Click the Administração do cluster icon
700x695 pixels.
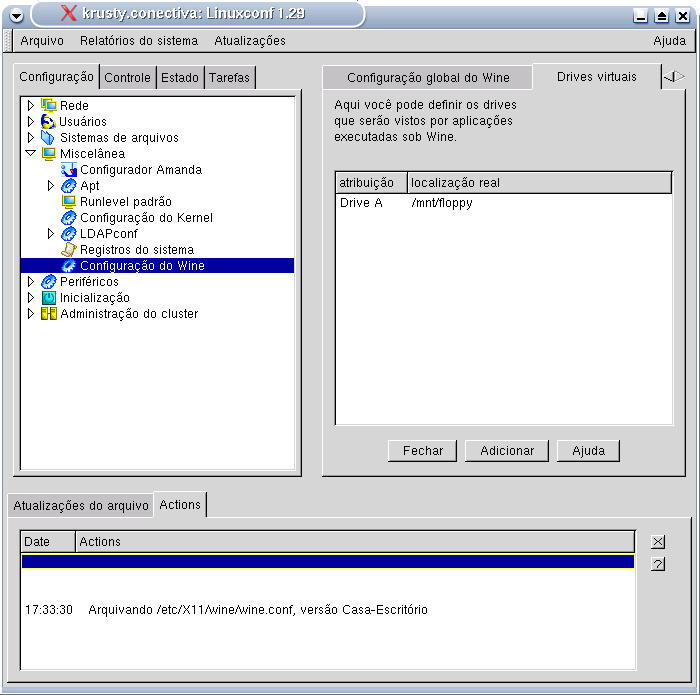49,313
